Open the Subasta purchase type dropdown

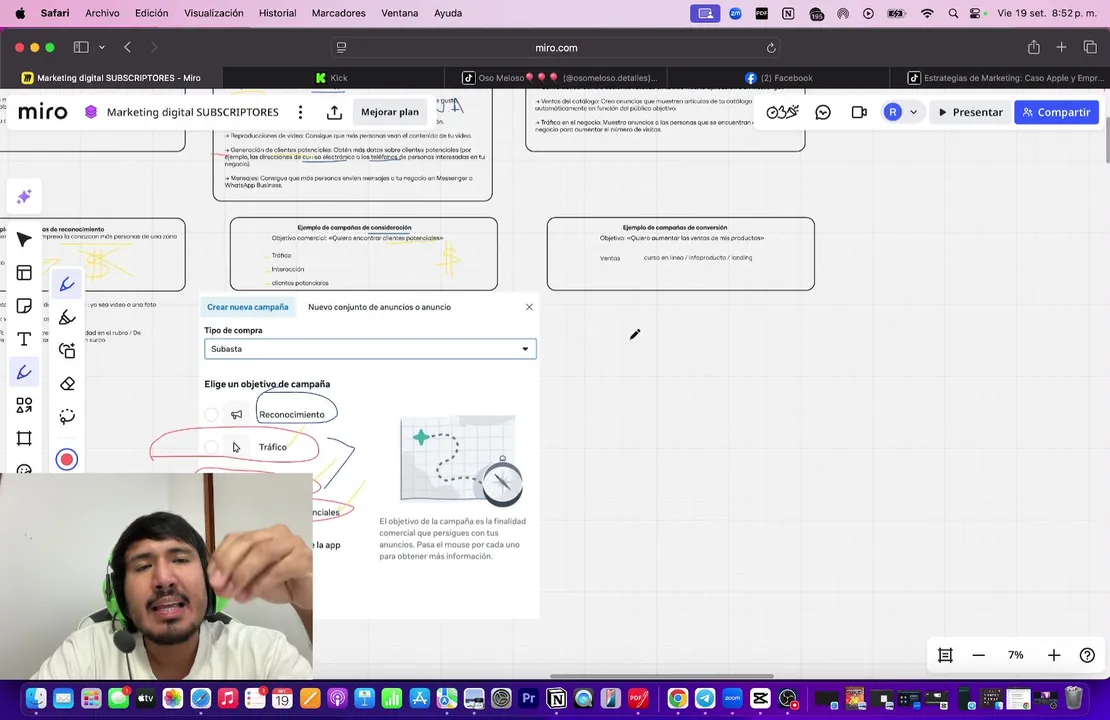(x=370, y=348)
